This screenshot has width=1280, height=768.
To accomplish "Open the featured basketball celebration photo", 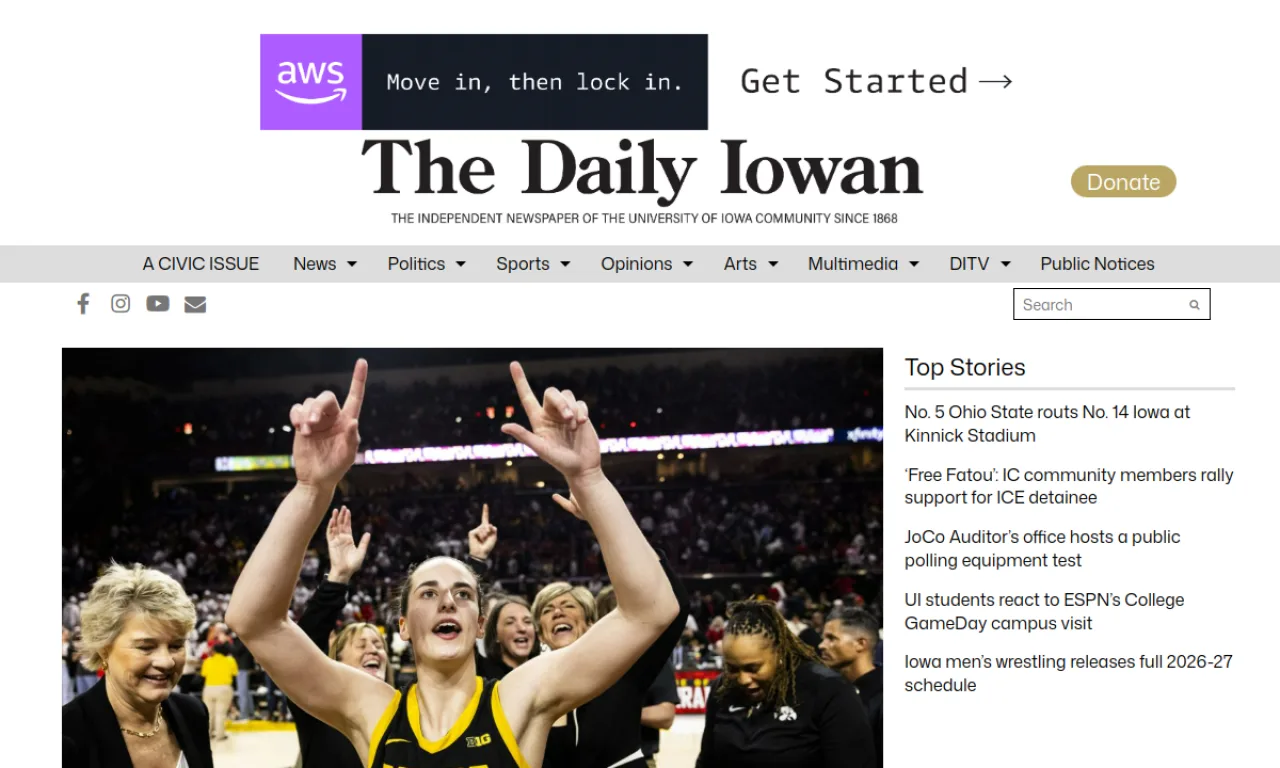I will click(x=472, y=558).
